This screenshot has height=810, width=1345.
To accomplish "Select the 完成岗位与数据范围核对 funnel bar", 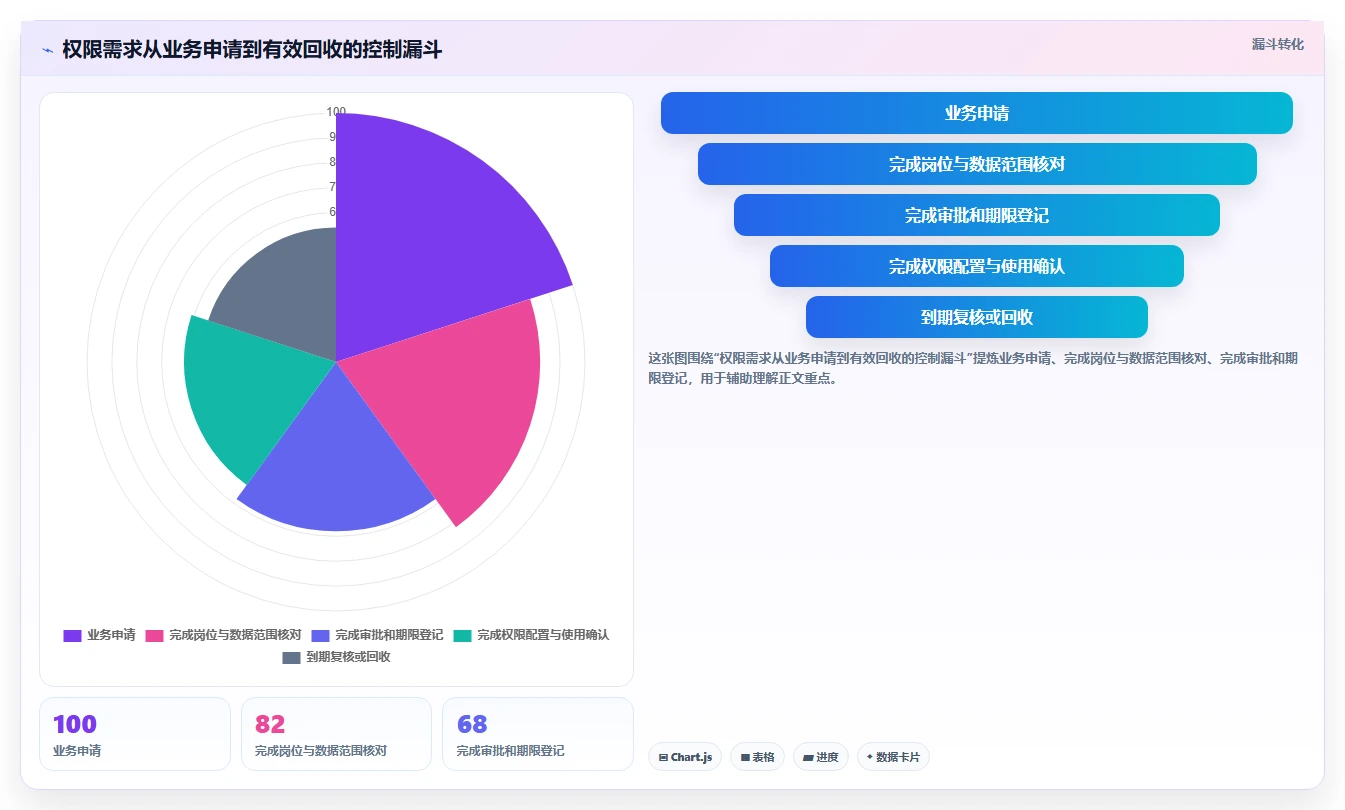I will (976, 164).
